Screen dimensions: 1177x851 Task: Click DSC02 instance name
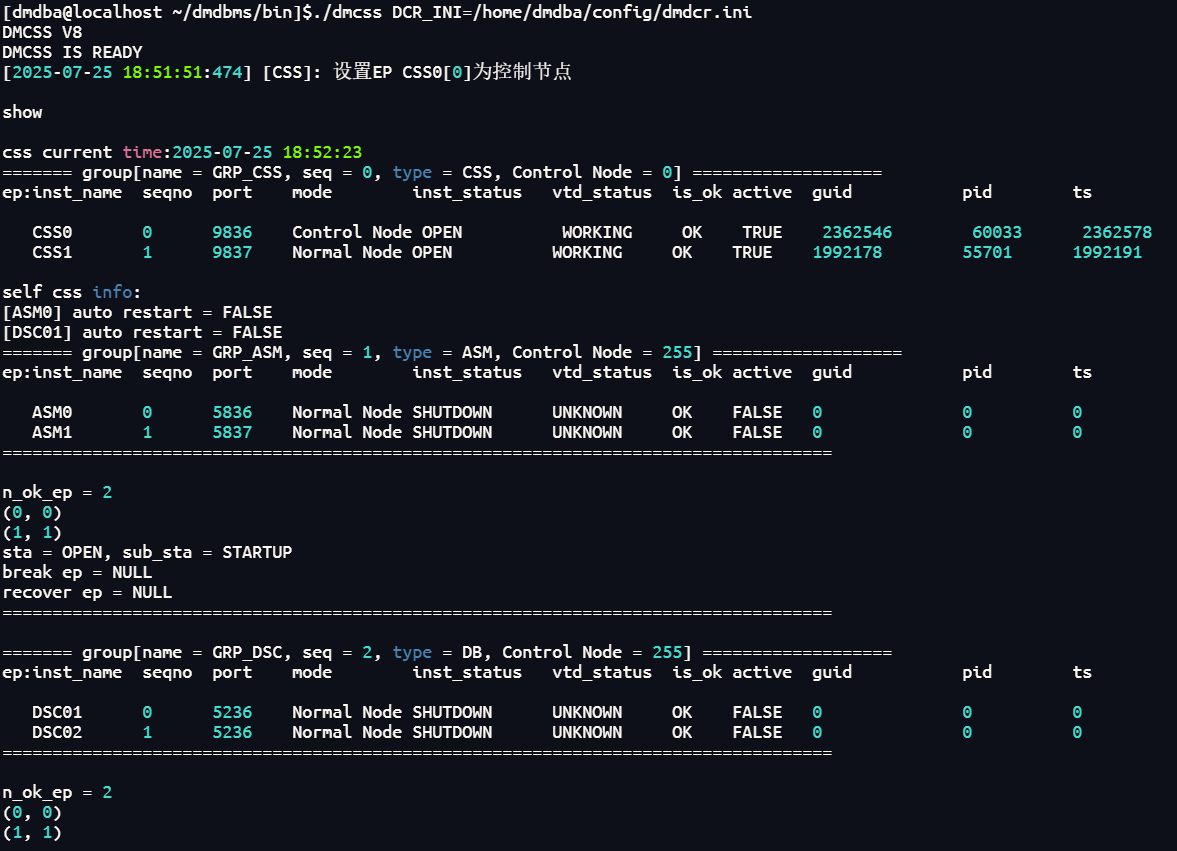pos(57,732)
